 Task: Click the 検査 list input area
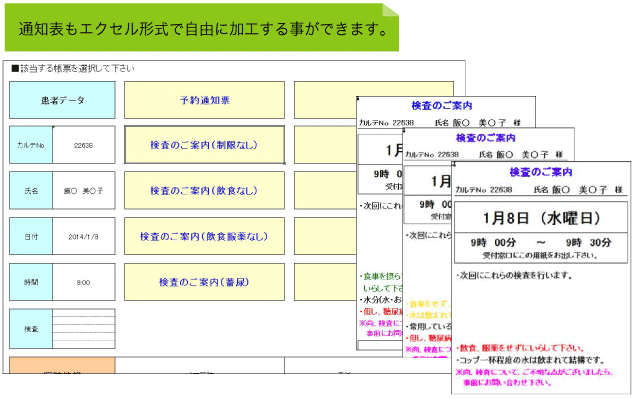(84, 329)
